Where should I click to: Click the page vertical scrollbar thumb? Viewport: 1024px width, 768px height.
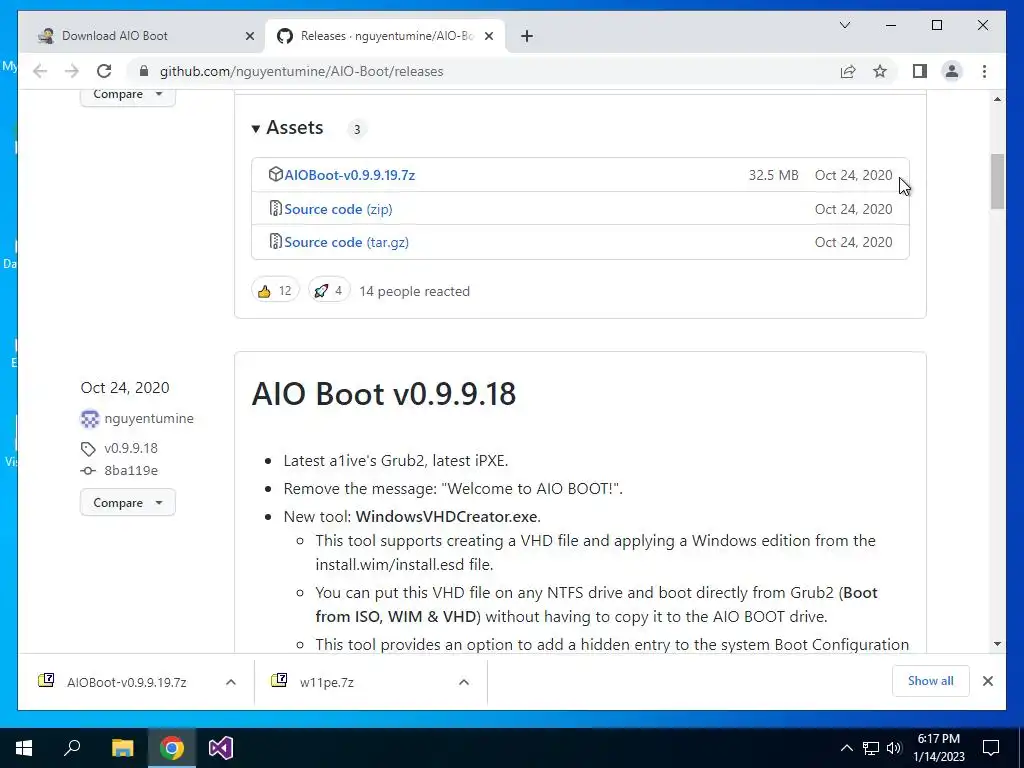997,182
